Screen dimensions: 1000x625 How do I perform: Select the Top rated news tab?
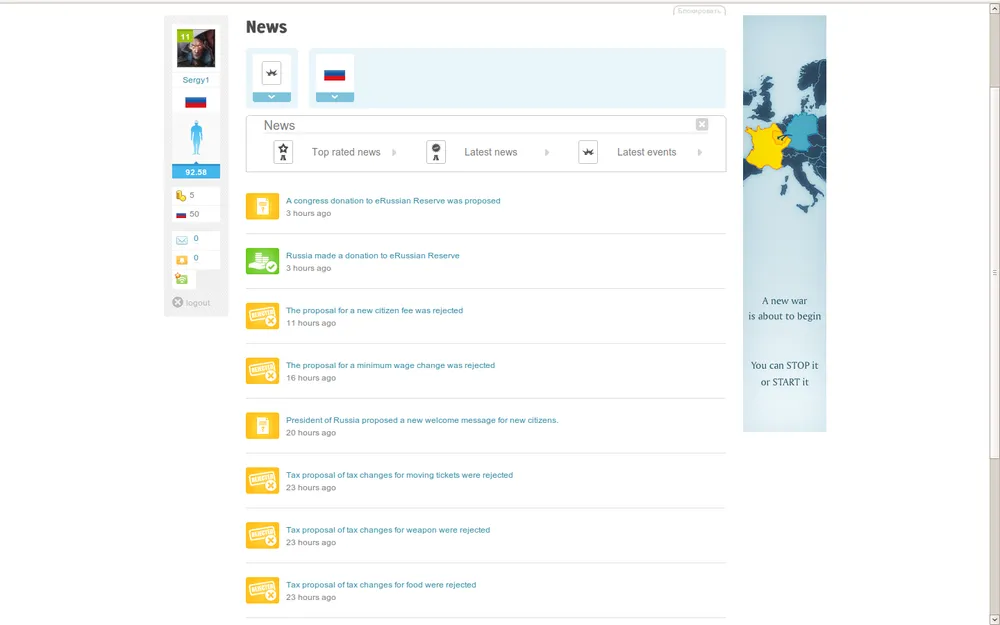point(346,152)
